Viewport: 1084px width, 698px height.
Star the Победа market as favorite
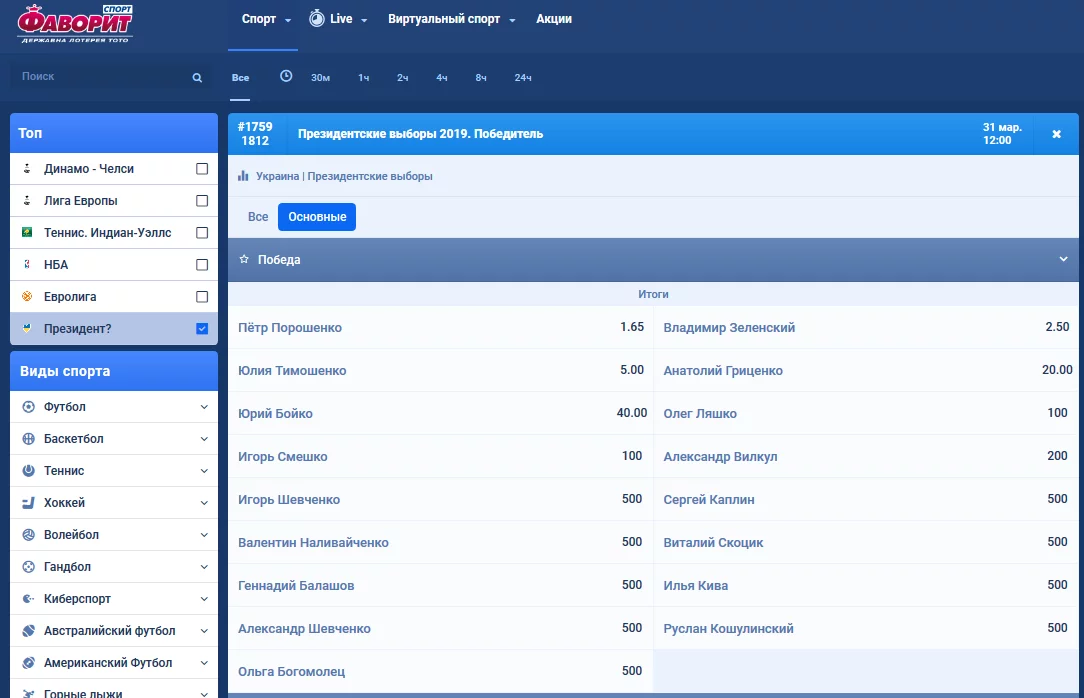pos(244,259)
